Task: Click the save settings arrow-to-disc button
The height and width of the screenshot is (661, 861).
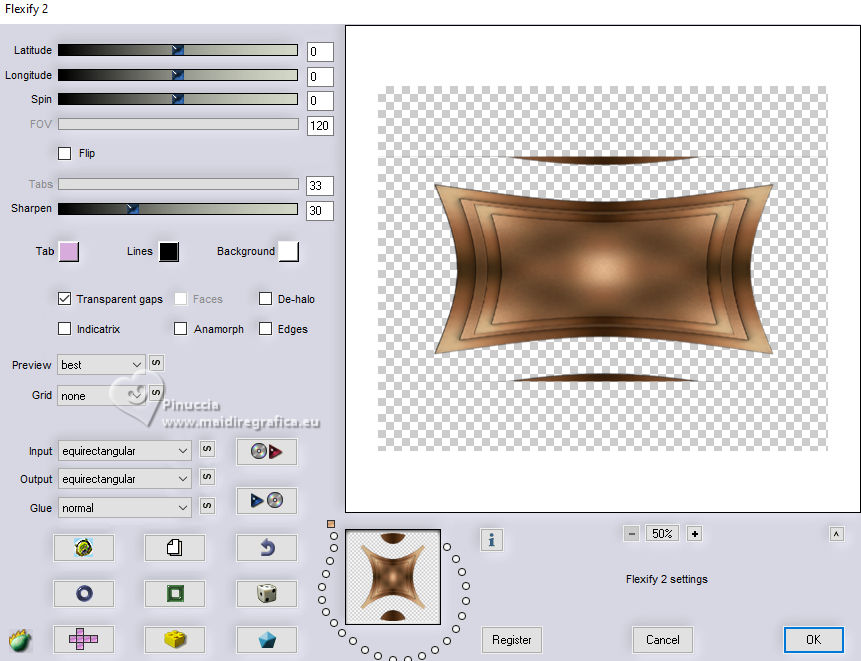Action: (x=267, y=501)
